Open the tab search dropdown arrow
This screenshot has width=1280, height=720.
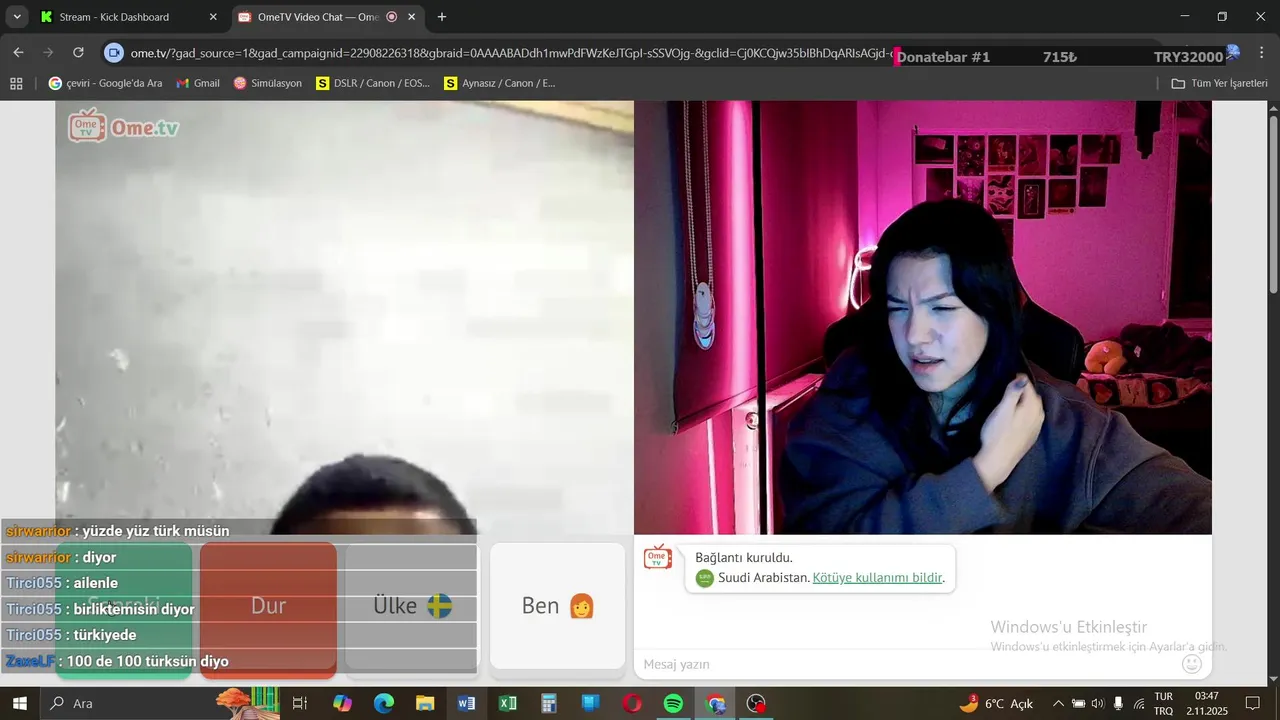click(17, 17)
